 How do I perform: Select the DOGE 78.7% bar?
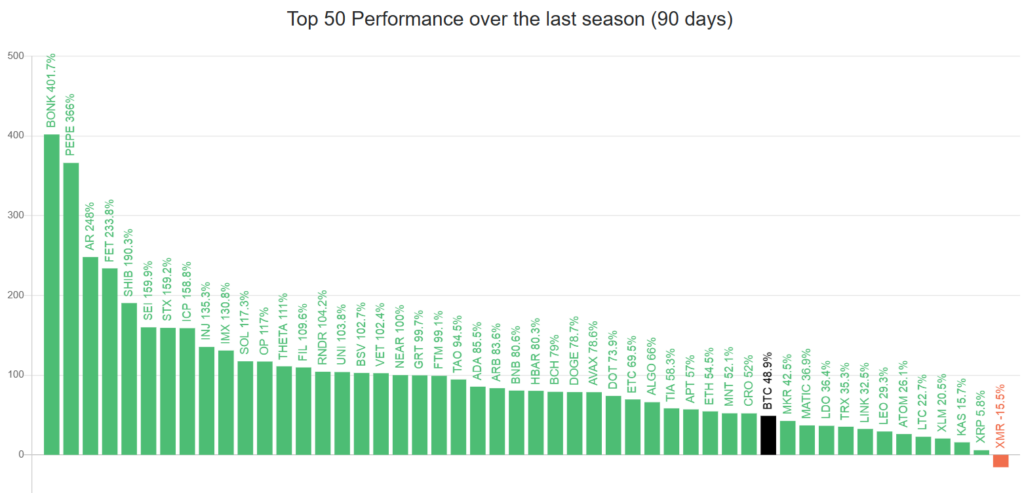click(x=575, y=423)
